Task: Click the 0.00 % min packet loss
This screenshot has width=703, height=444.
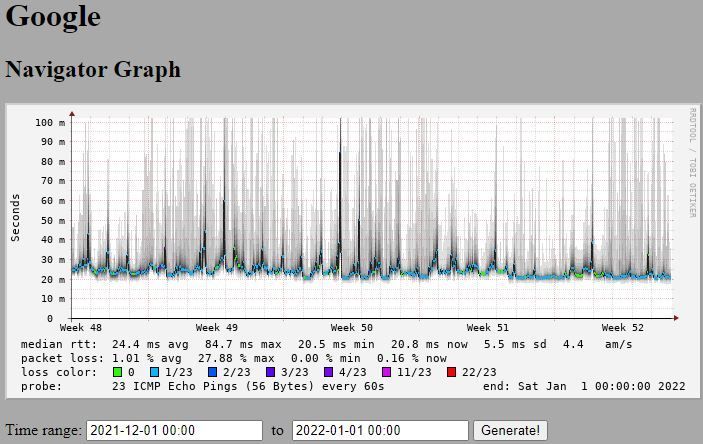Action: (325, 358)
